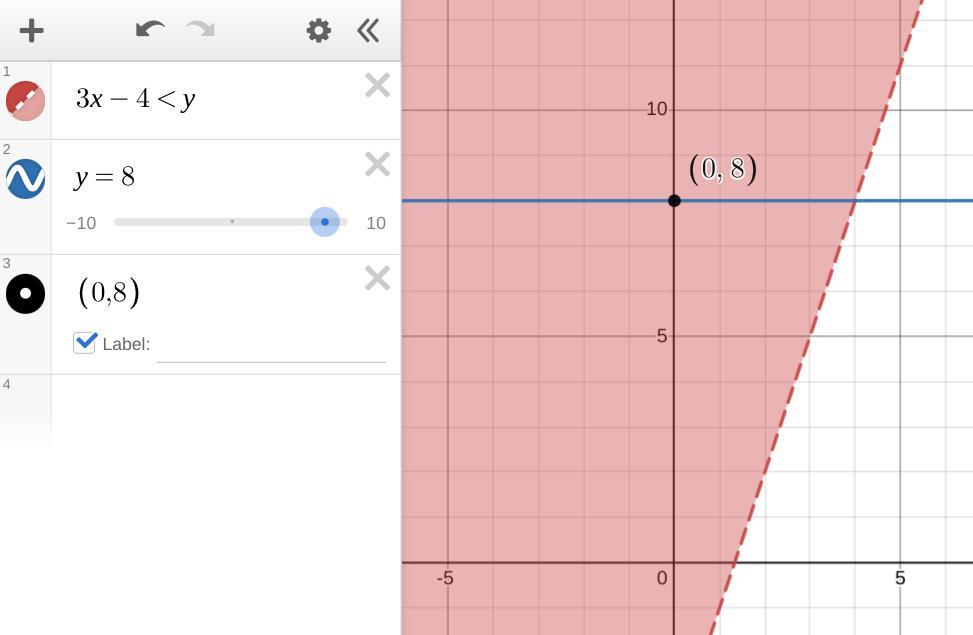This screenshot has height=635, width=973.
Task: Delete the y = 8 expression
Action: [x=377, y=164]
